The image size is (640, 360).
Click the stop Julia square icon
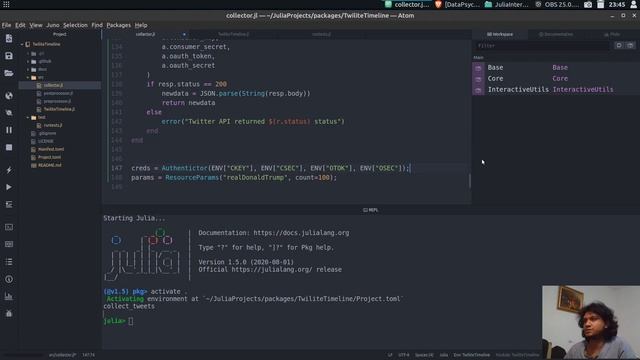(x=9, y=147)
